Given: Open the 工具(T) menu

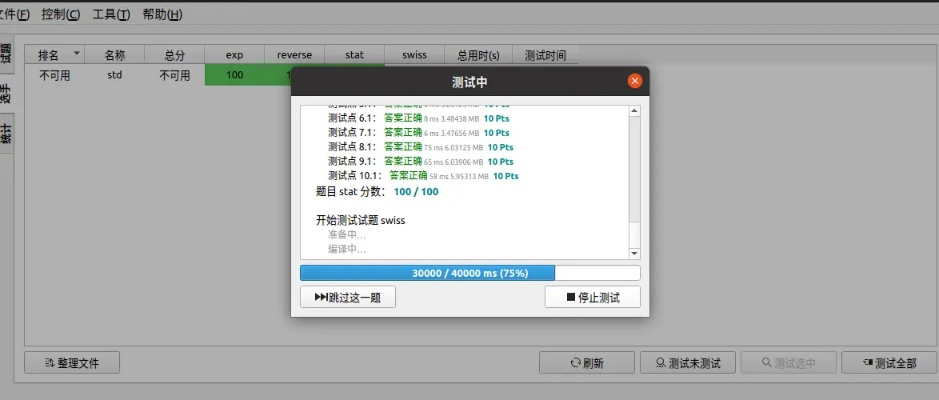Looking at the screenshot, I should 111,15.
